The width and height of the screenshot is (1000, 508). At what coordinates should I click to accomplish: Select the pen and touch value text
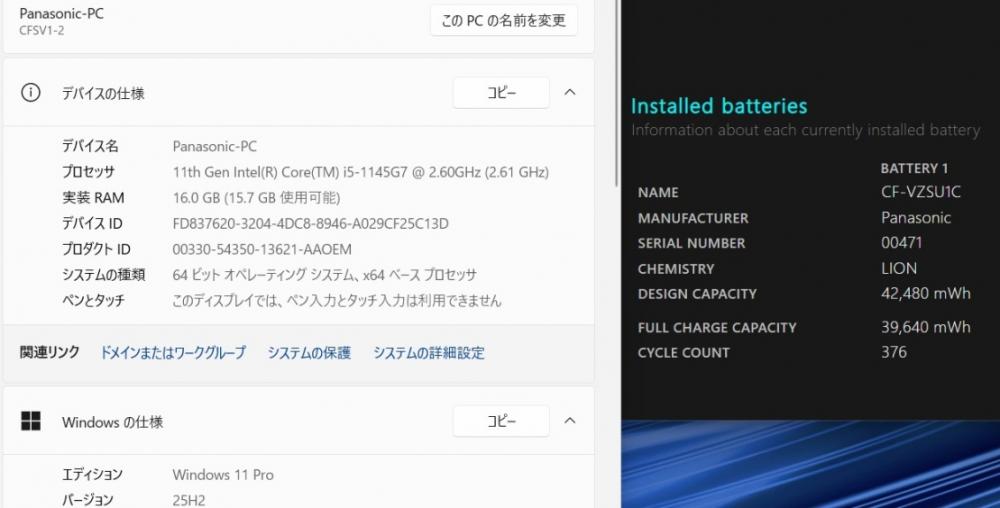click(x=337, y=300)
